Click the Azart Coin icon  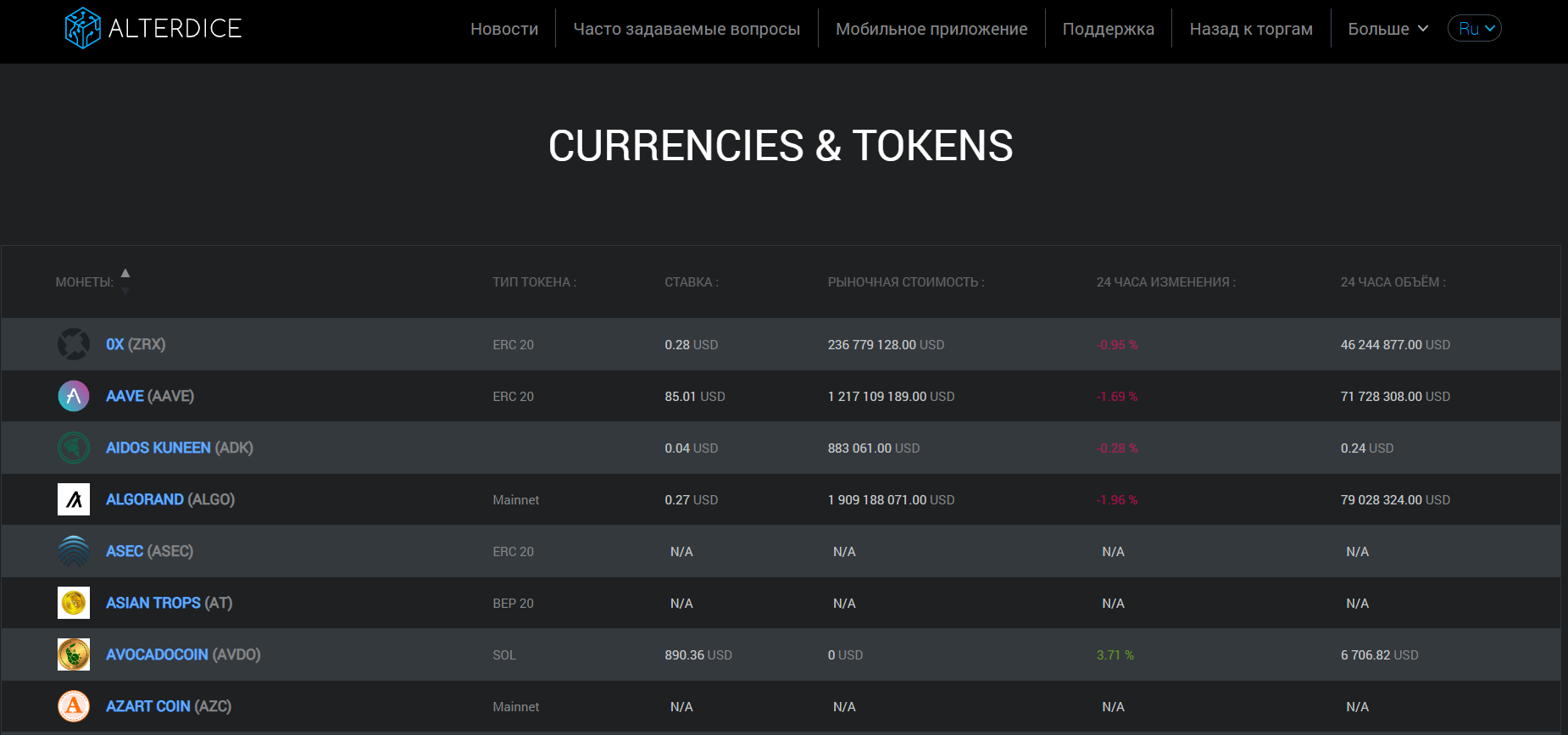(x=74, y=706)
